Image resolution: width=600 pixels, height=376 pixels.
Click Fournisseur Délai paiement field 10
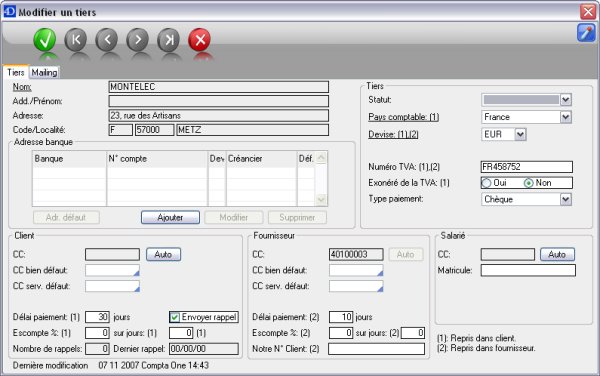[341, 317]
